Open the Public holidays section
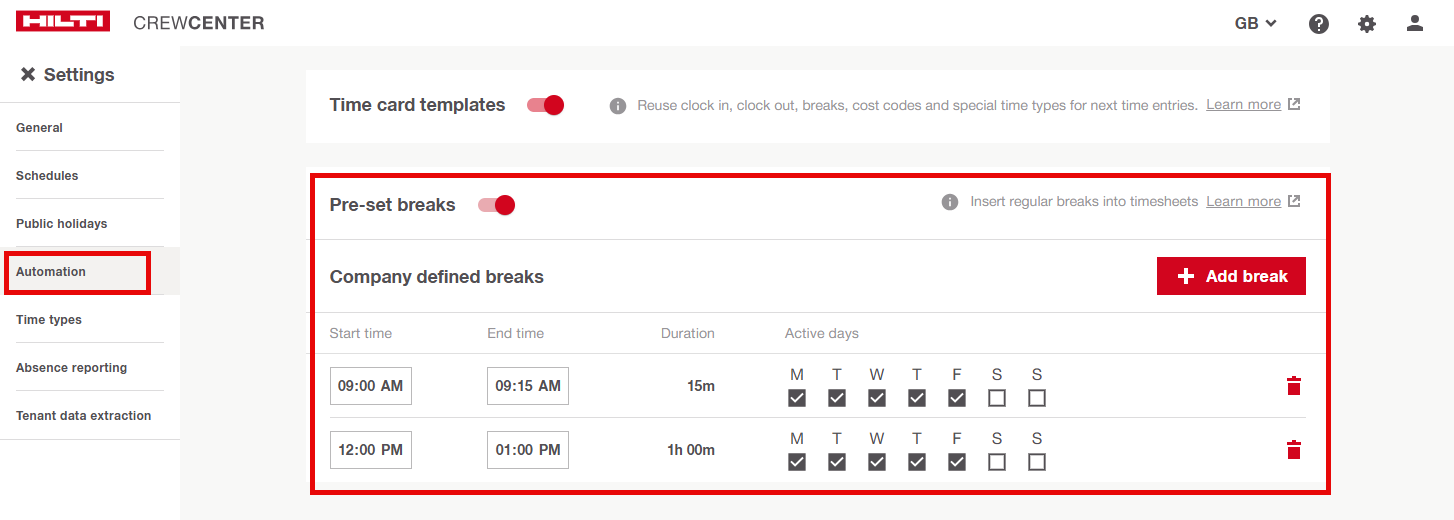The width and height of the screenshot is (1454, 520). 61,224
